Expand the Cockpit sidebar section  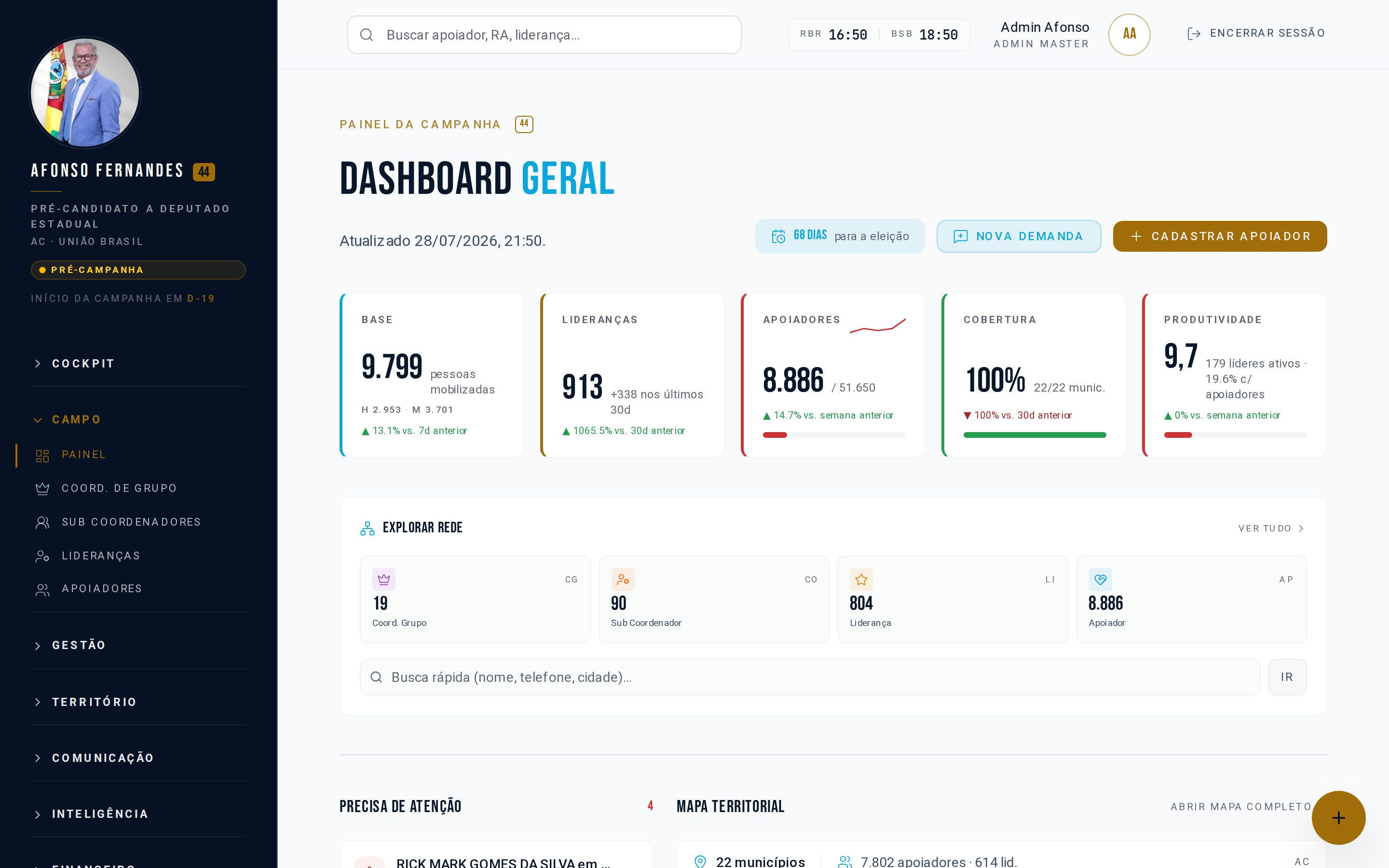[x=138, y=364]
